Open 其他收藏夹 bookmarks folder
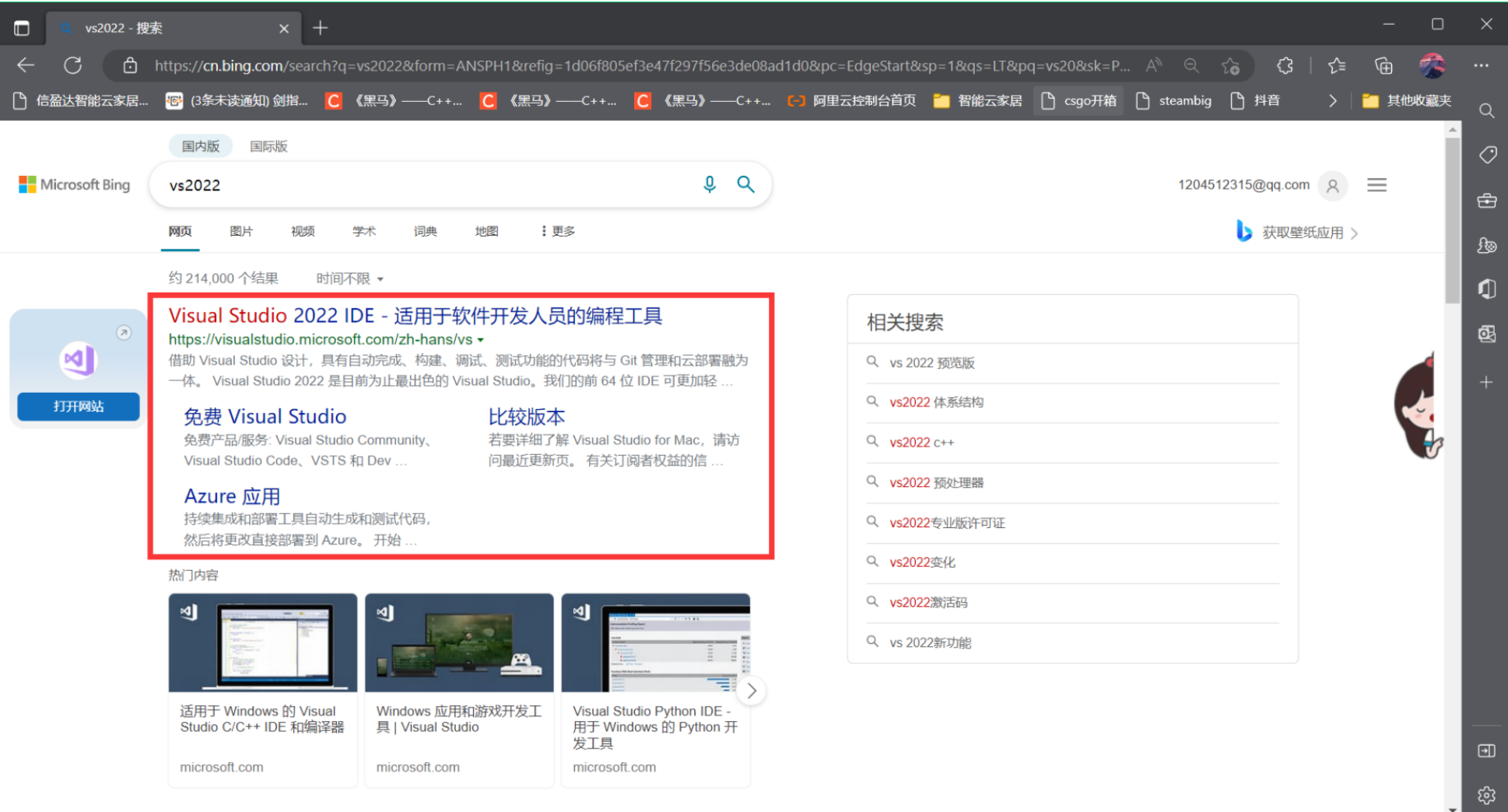Viewport: 1508px width, 812px height. tap(1408, 101)
